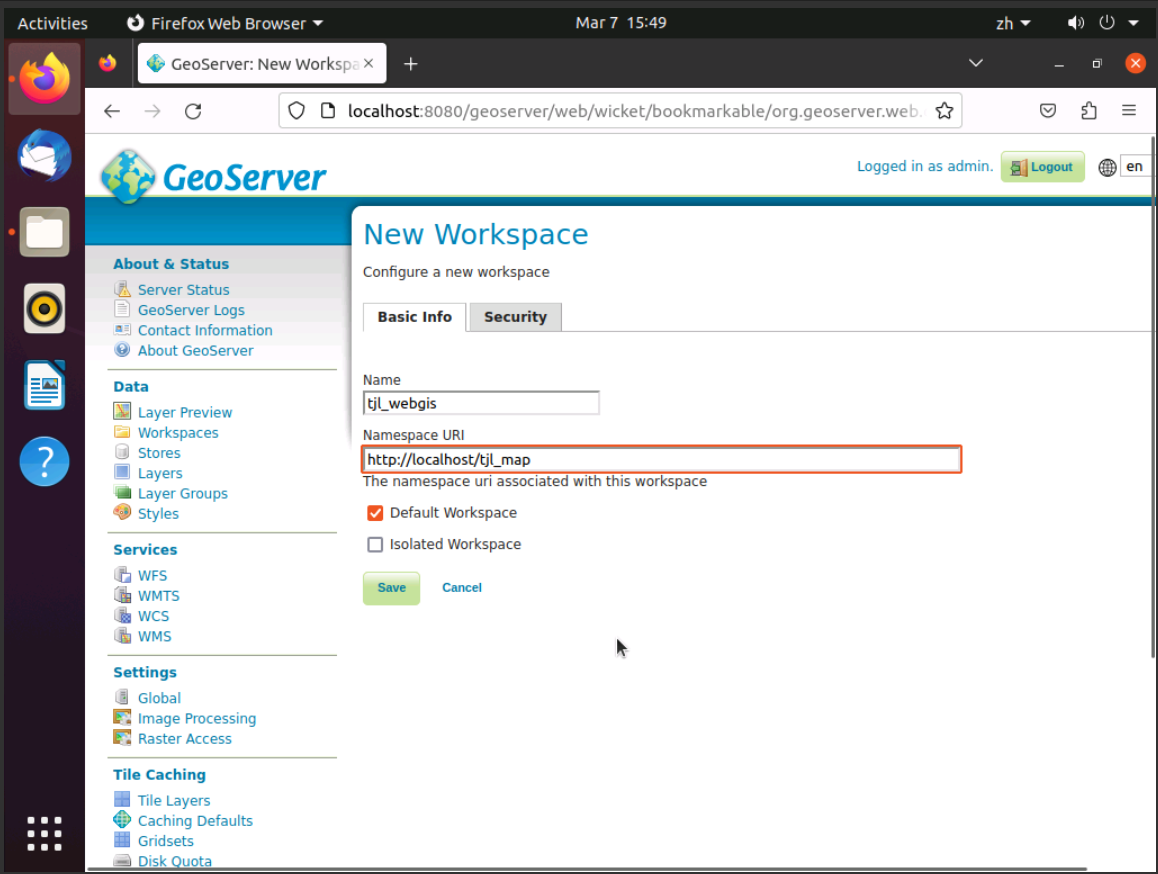Save the new workspace
The height and width of the screenshot is (874, 1158).
tap(391, 588)
